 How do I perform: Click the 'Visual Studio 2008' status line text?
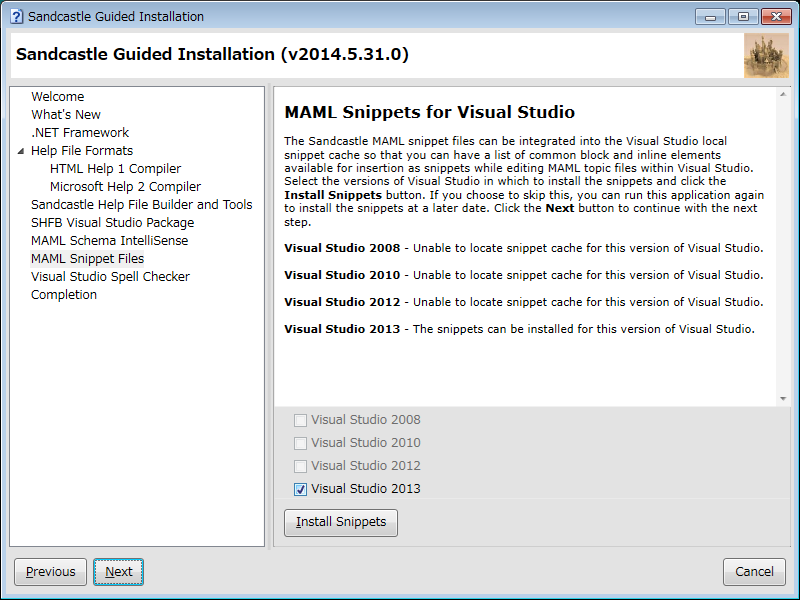[524, 248]
